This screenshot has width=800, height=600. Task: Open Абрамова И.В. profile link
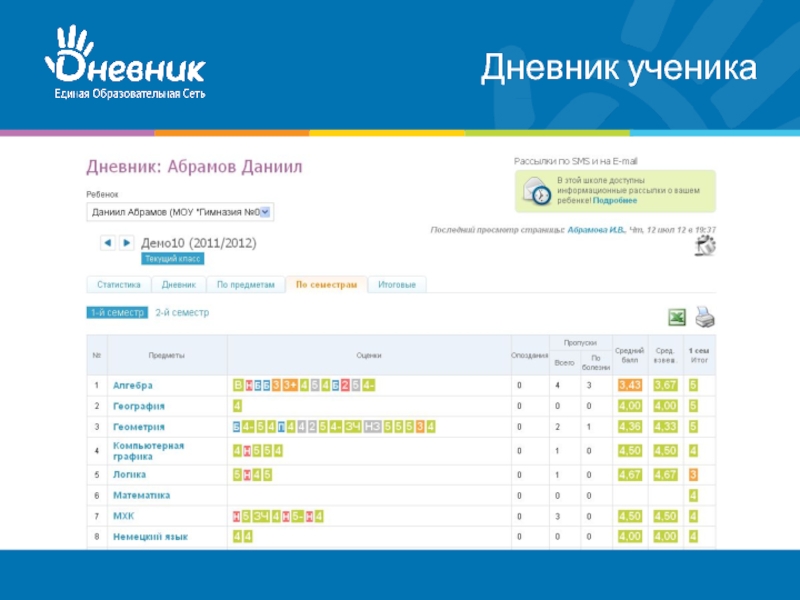point(596,230)
